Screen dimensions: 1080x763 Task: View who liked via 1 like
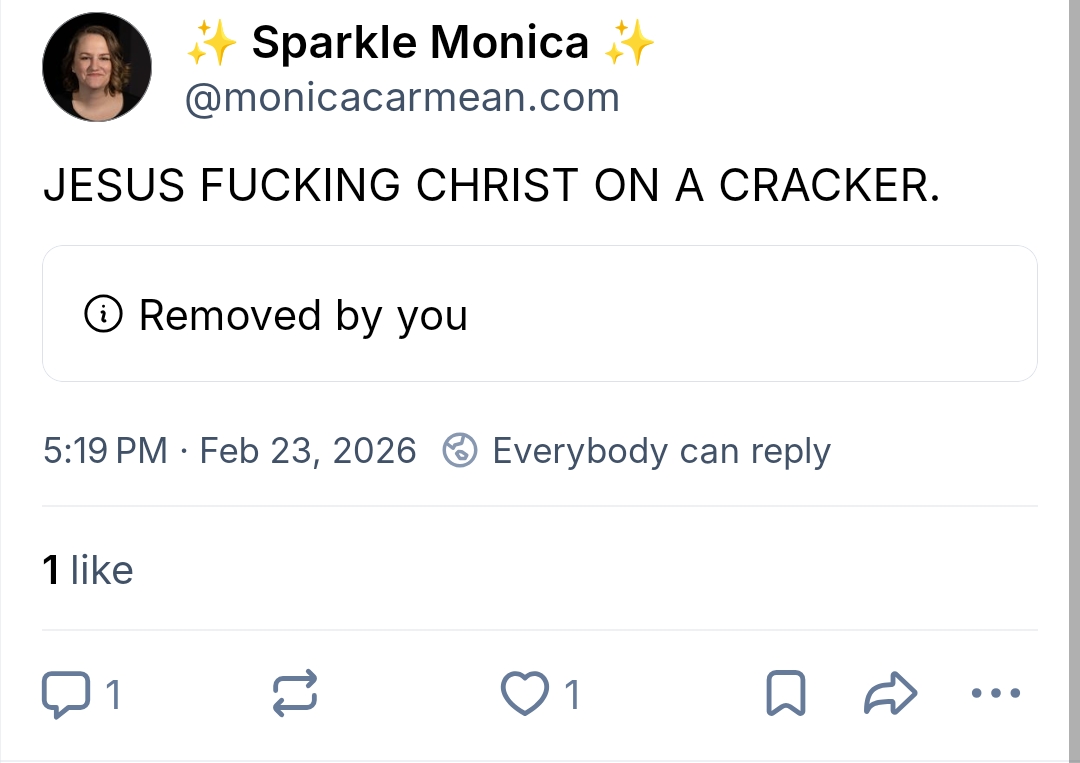point(88,570)
